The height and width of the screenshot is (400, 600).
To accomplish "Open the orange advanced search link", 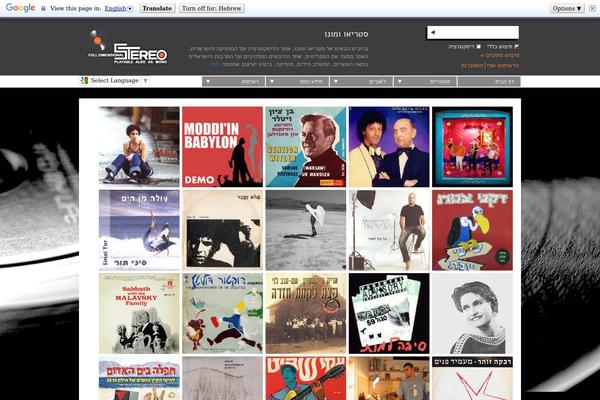I will [501, 56].
